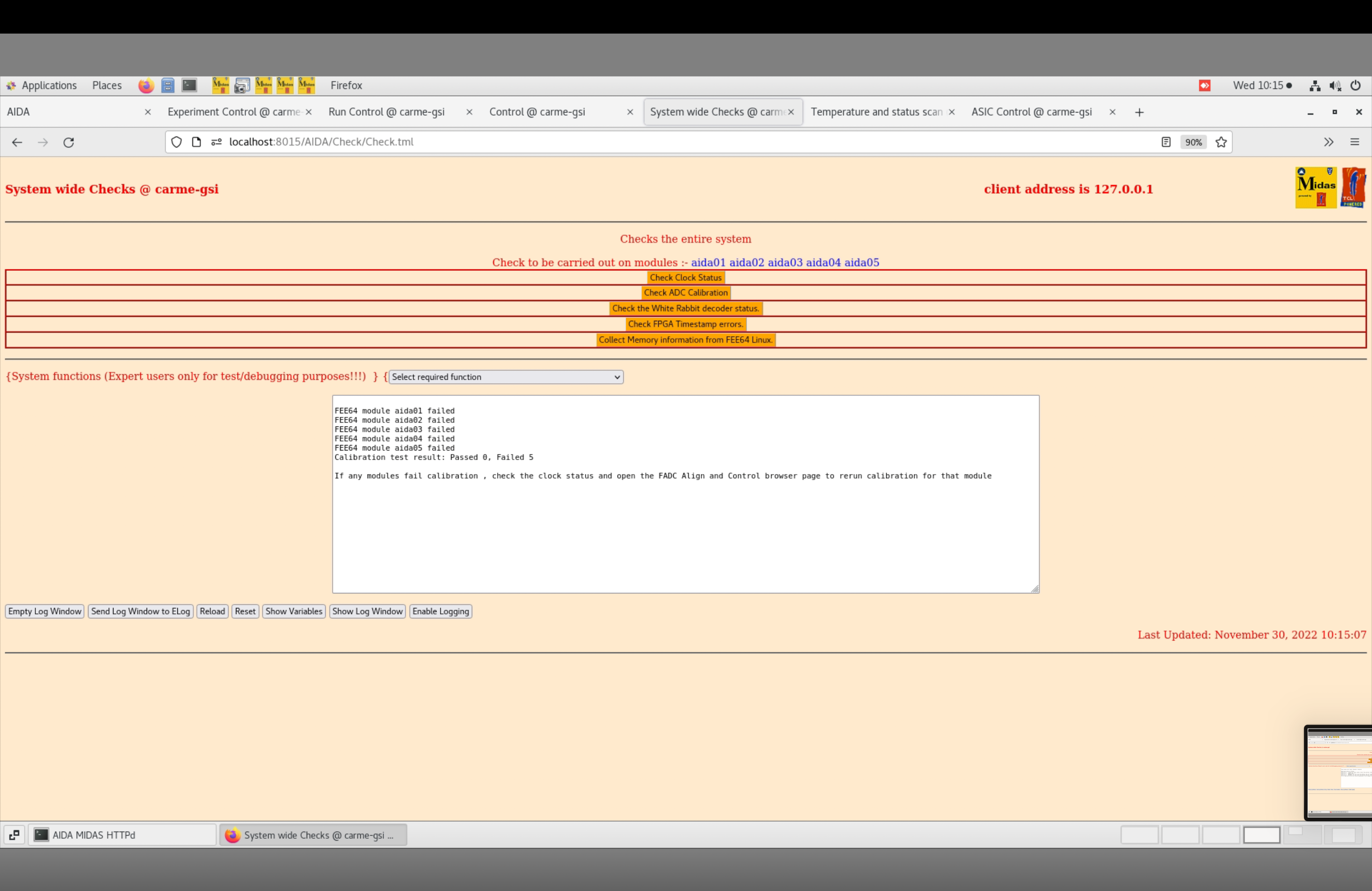
Task: Open the Firefox hamburger application menu
Action: 1355,142
